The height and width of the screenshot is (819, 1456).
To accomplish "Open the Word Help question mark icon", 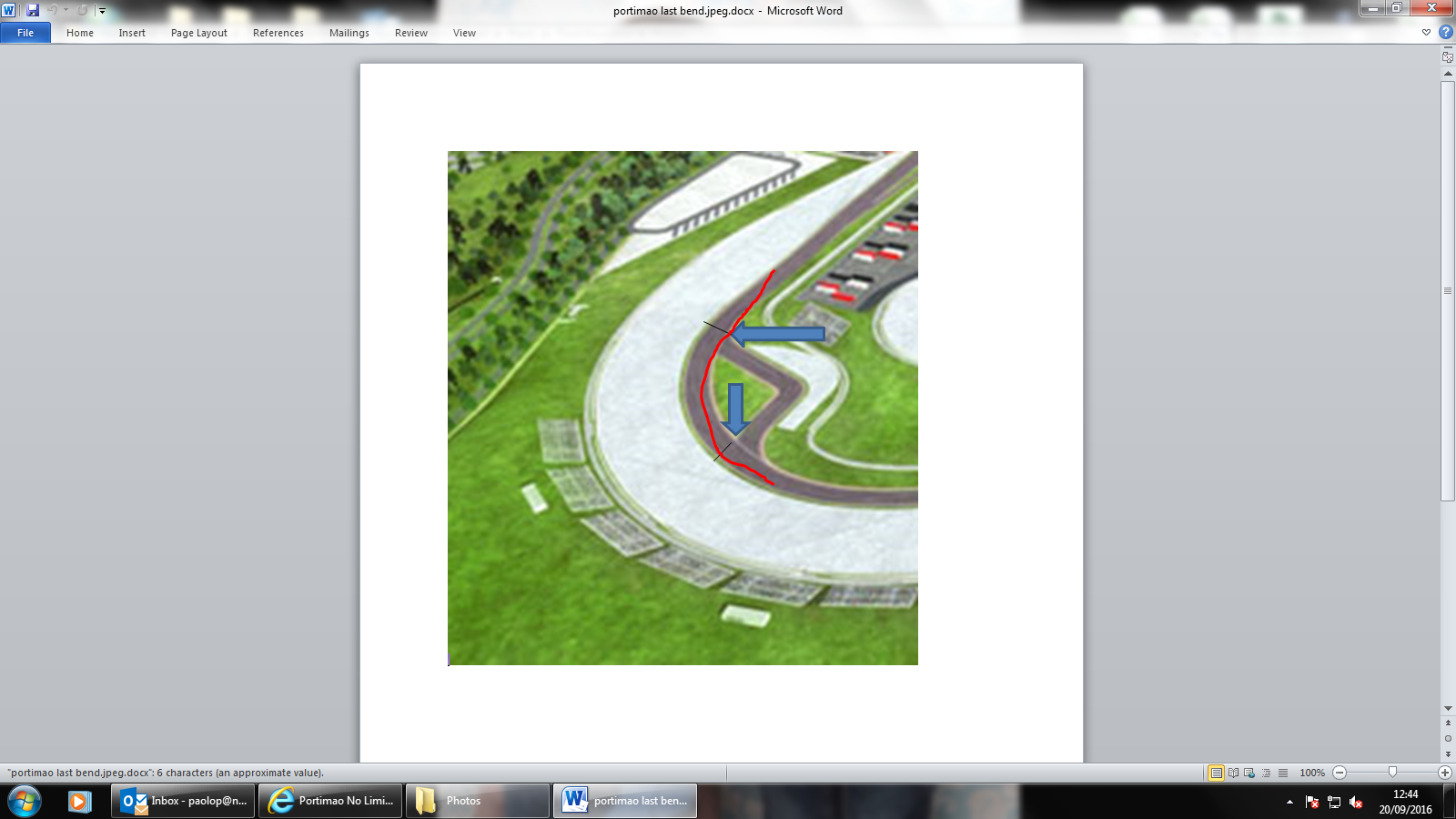I will 1445,32.
